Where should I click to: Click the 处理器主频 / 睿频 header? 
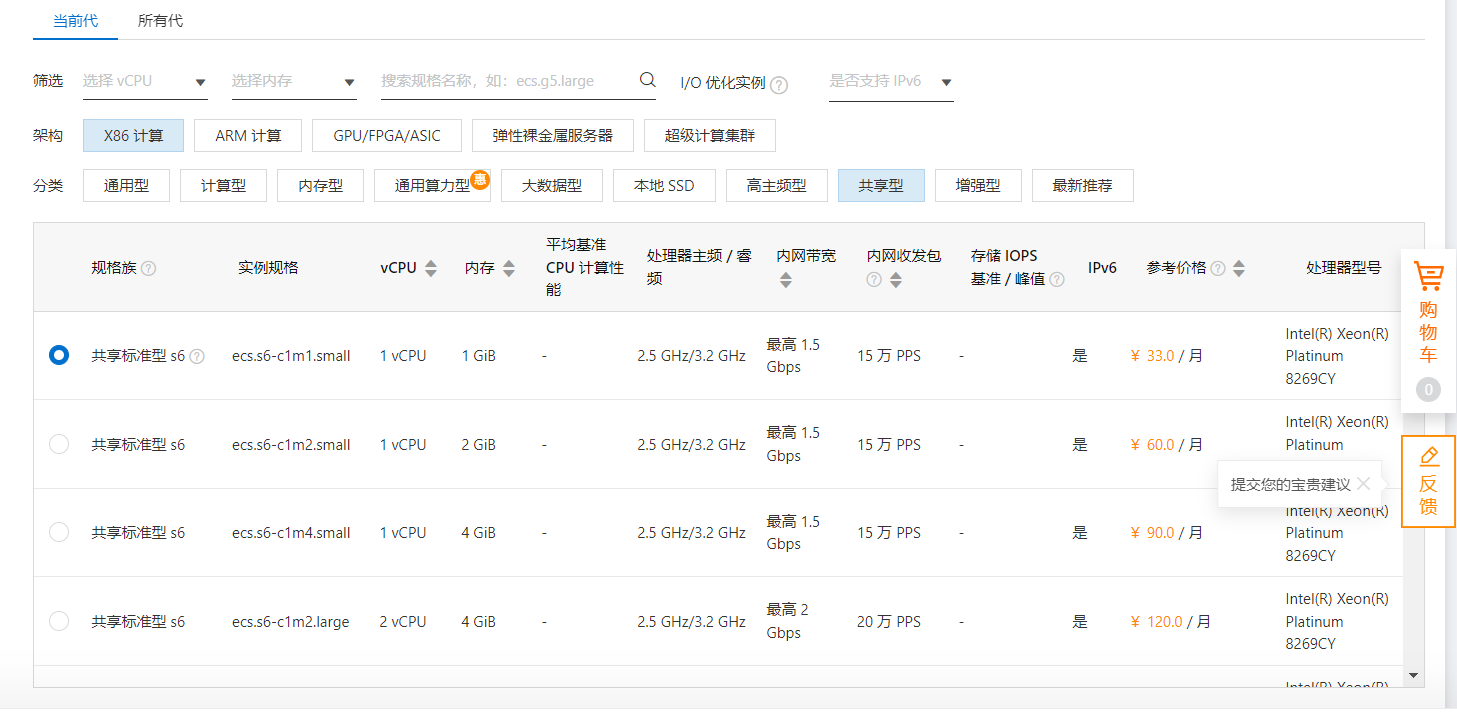point(699,267)
